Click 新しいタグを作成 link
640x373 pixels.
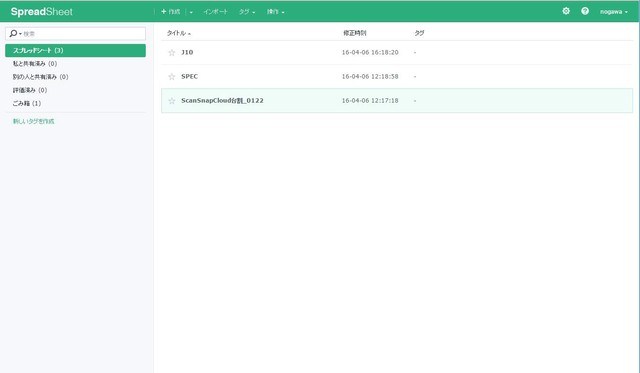coord(33,121)
